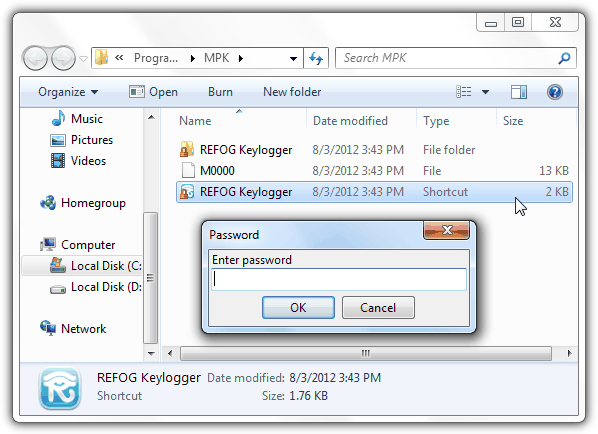598x434 pixels.
Task: Click Burn in the toolbar
Action: (x=220, y=92)
